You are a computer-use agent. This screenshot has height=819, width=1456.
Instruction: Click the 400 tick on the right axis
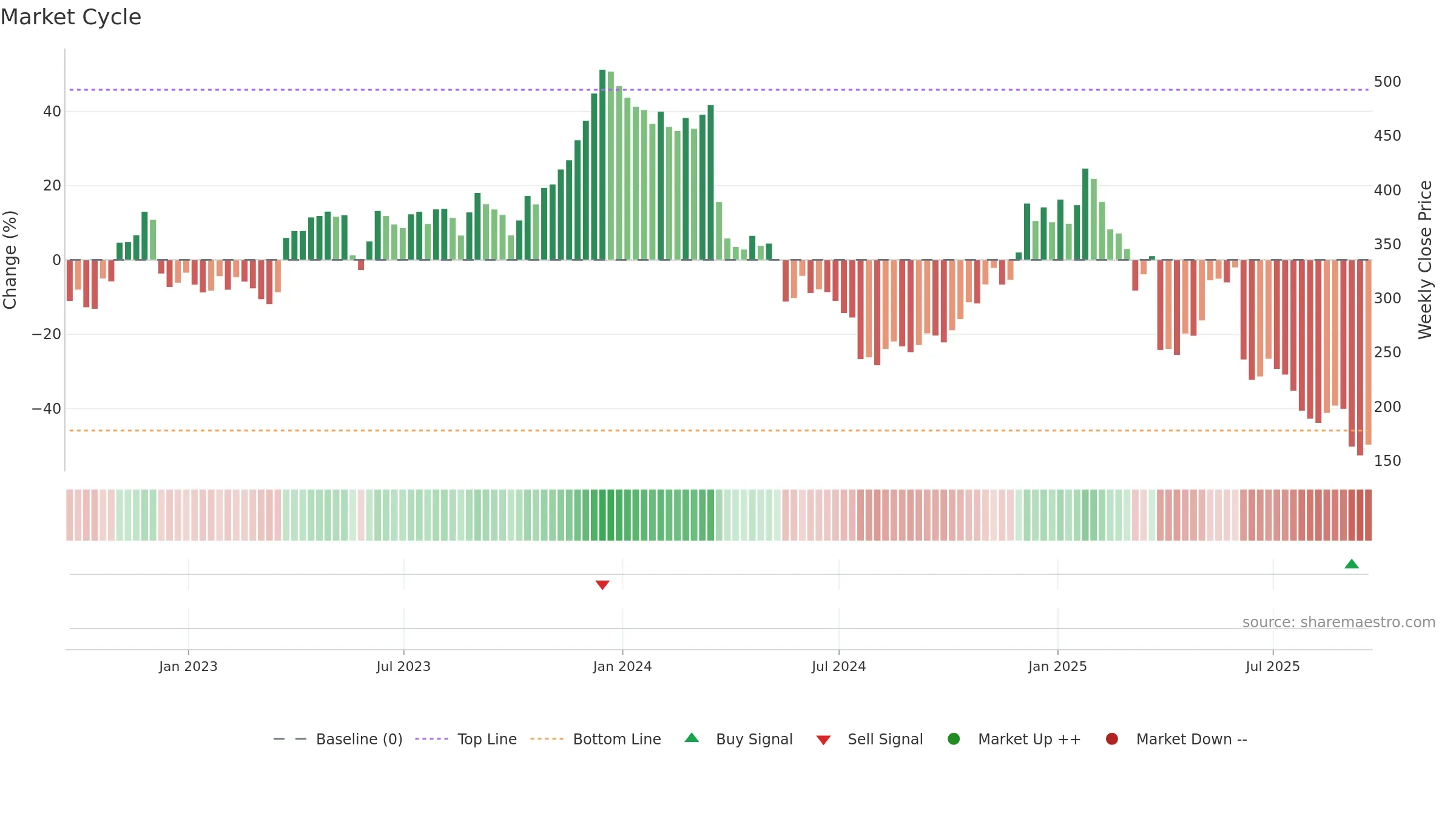(x=1387, y=190)
